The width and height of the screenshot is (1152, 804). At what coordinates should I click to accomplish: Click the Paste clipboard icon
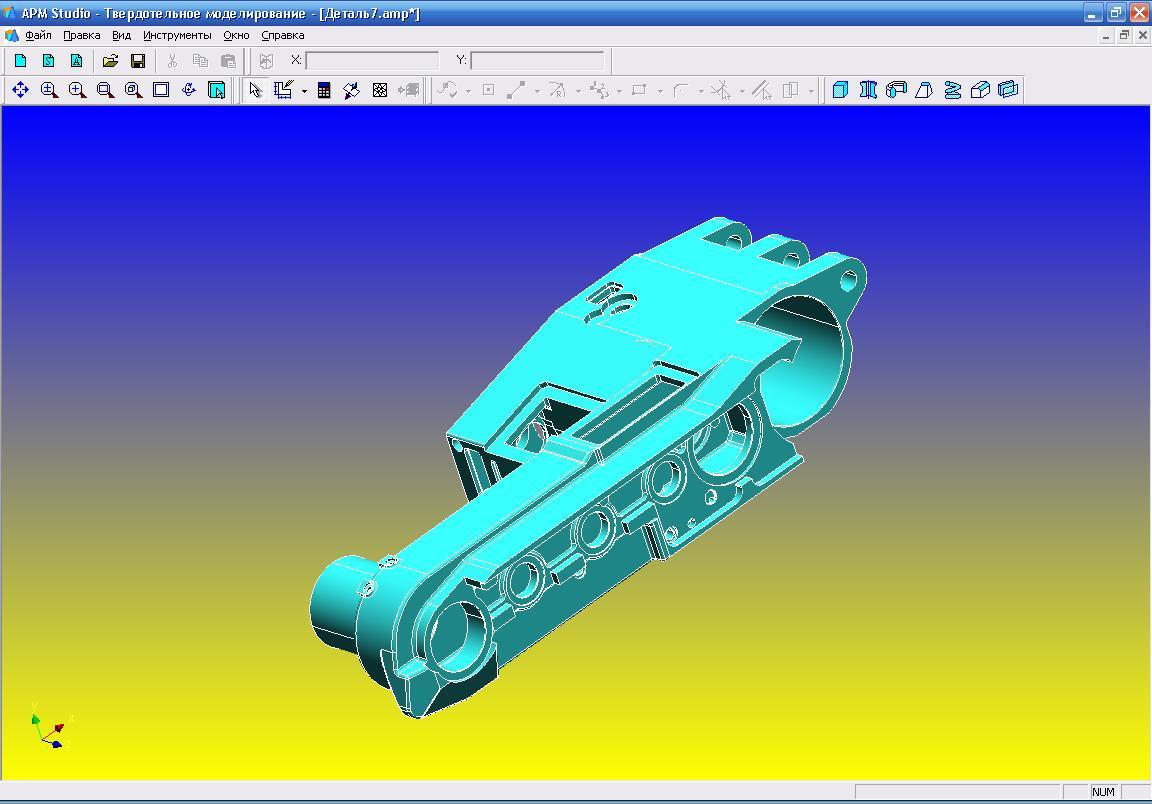tap(228, 61)
